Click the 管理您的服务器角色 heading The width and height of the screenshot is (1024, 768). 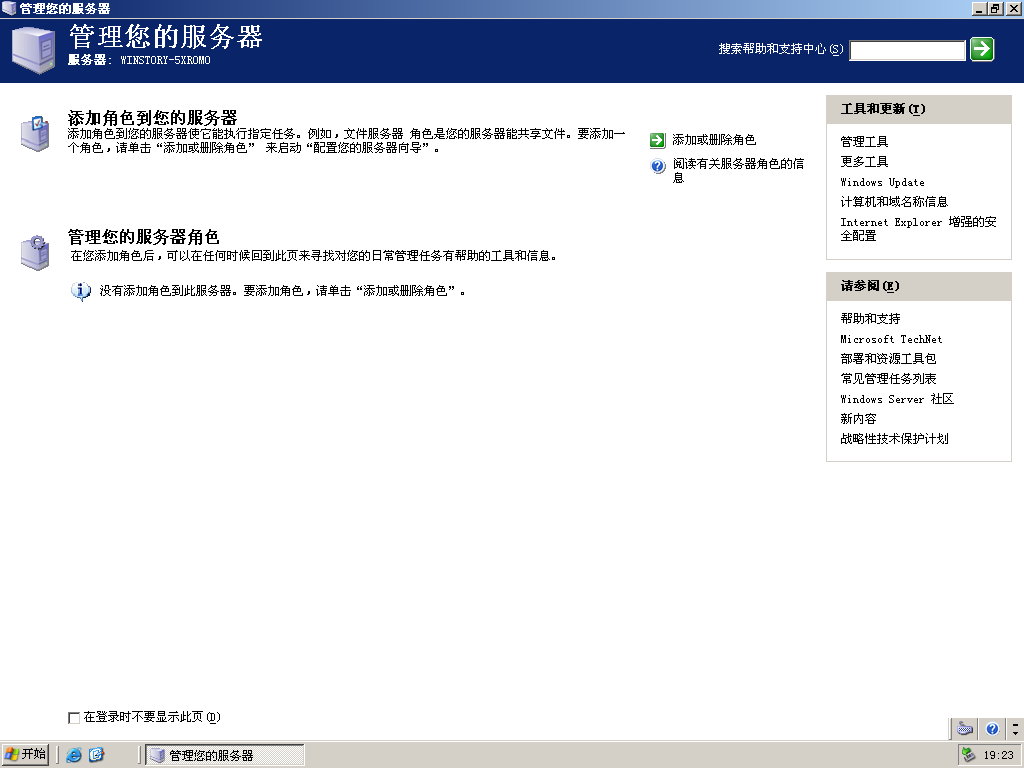pos(144,237)
